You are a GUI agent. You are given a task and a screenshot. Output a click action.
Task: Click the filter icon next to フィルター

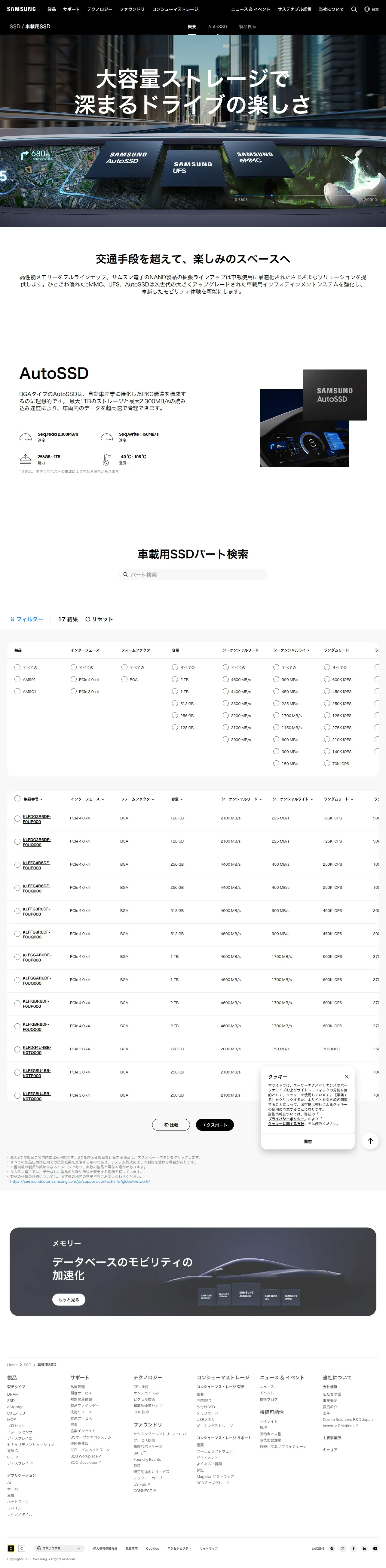12,619
